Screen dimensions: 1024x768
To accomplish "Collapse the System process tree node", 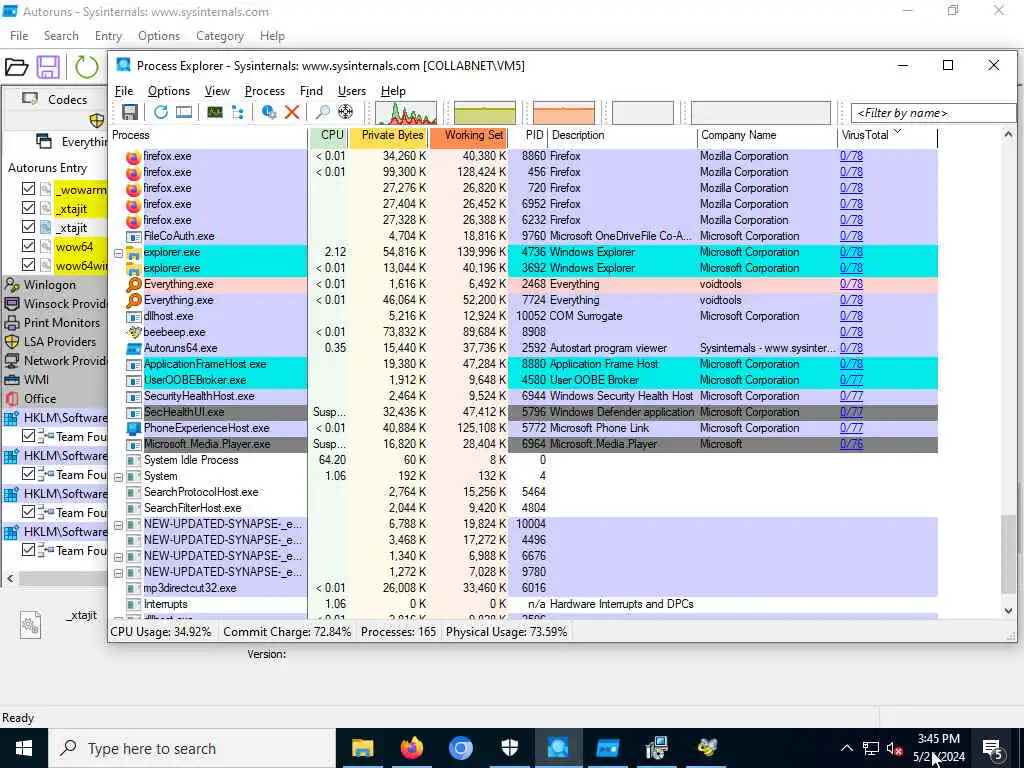I will [118, 477].
